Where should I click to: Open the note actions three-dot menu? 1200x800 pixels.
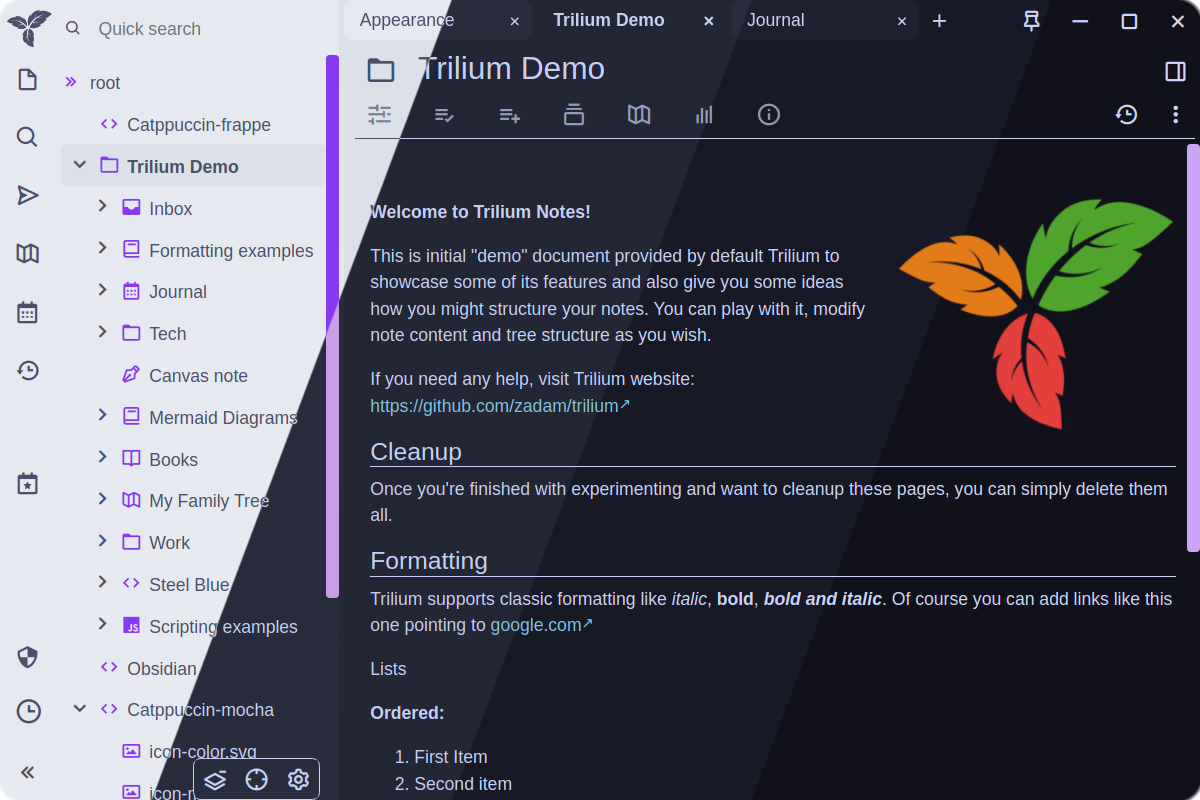click(x=1176, y=114)
